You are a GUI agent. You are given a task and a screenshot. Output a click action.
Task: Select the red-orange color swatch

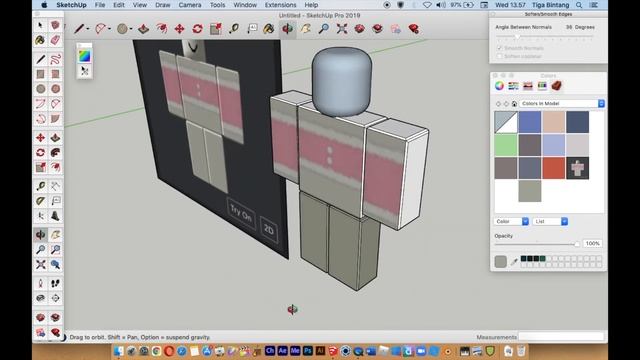[x=553, y=168]
